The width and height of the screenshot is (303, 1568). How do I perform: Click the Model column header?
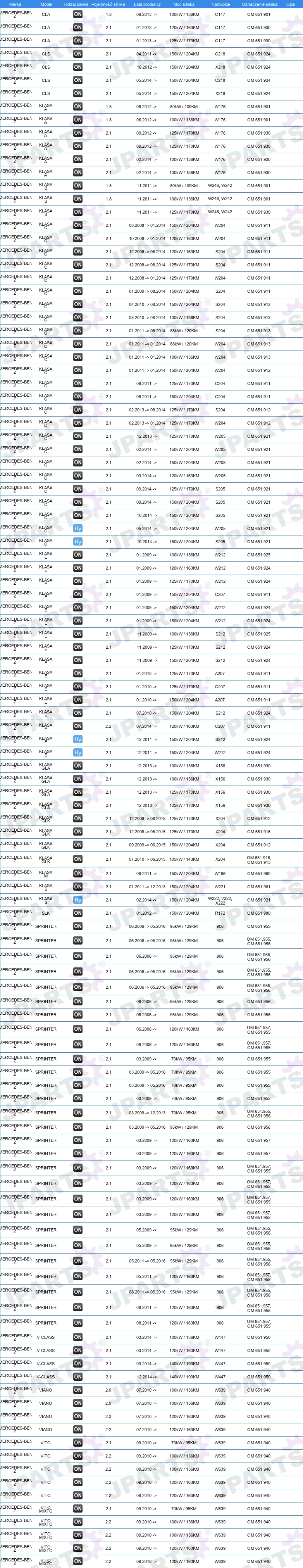point(46,4)
